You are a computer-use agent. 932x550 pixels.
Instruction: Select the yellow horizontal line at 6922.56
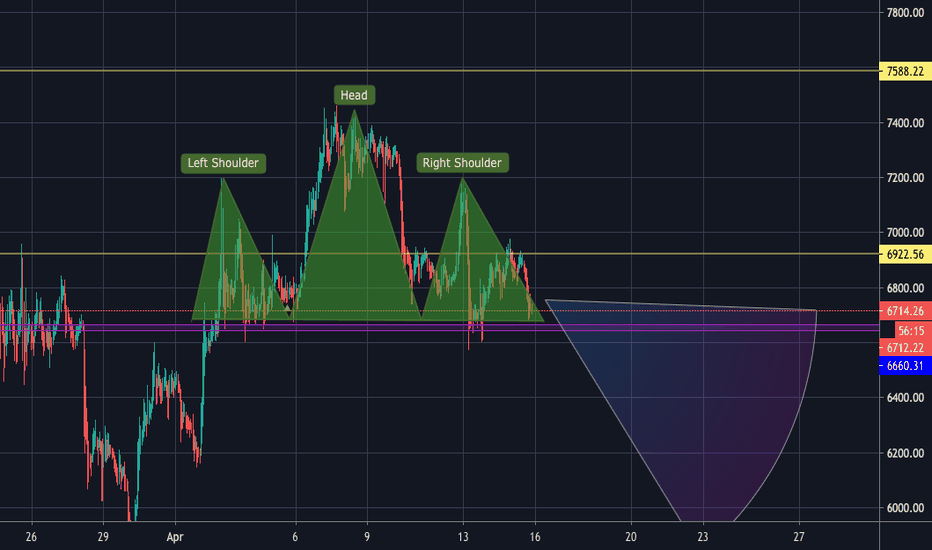click(x=439, y=254)
